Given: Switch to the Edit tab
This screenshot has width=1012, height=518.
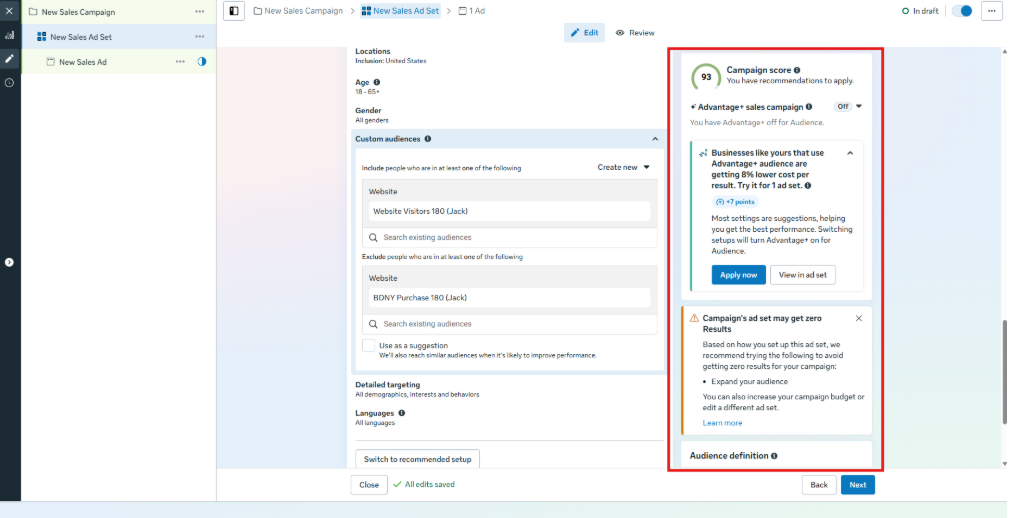Looking at the screenshot, I should pyautogui.click(x=584, y=33).
